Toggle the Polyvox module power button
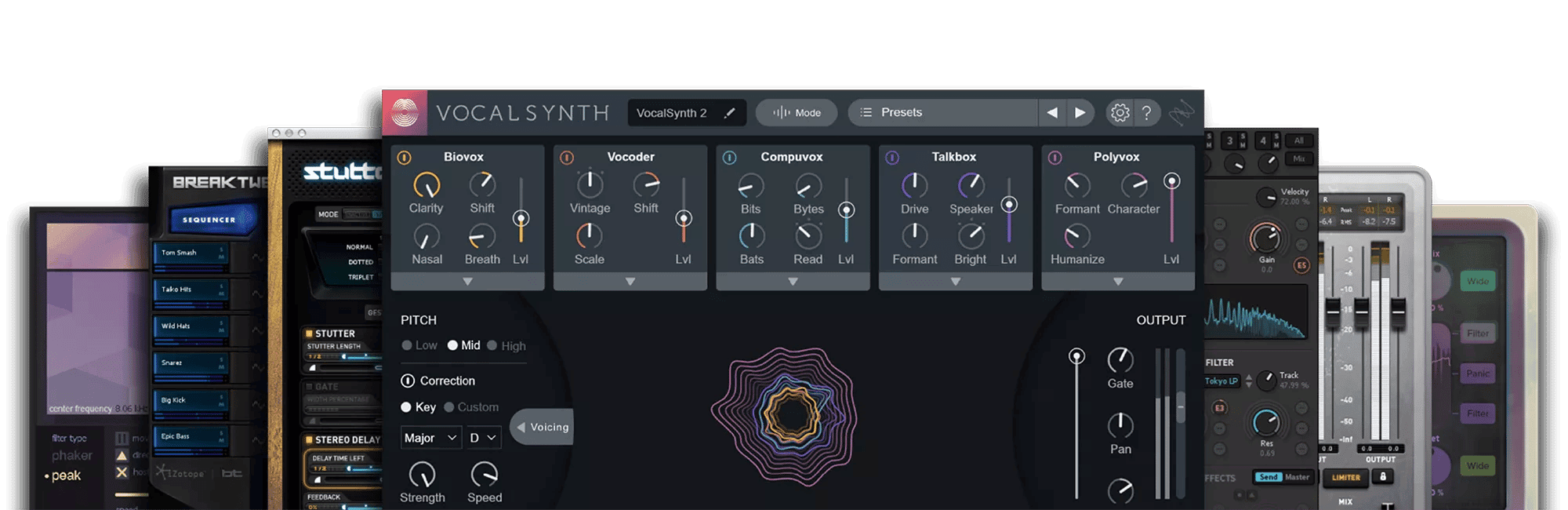 point(1055,158)
